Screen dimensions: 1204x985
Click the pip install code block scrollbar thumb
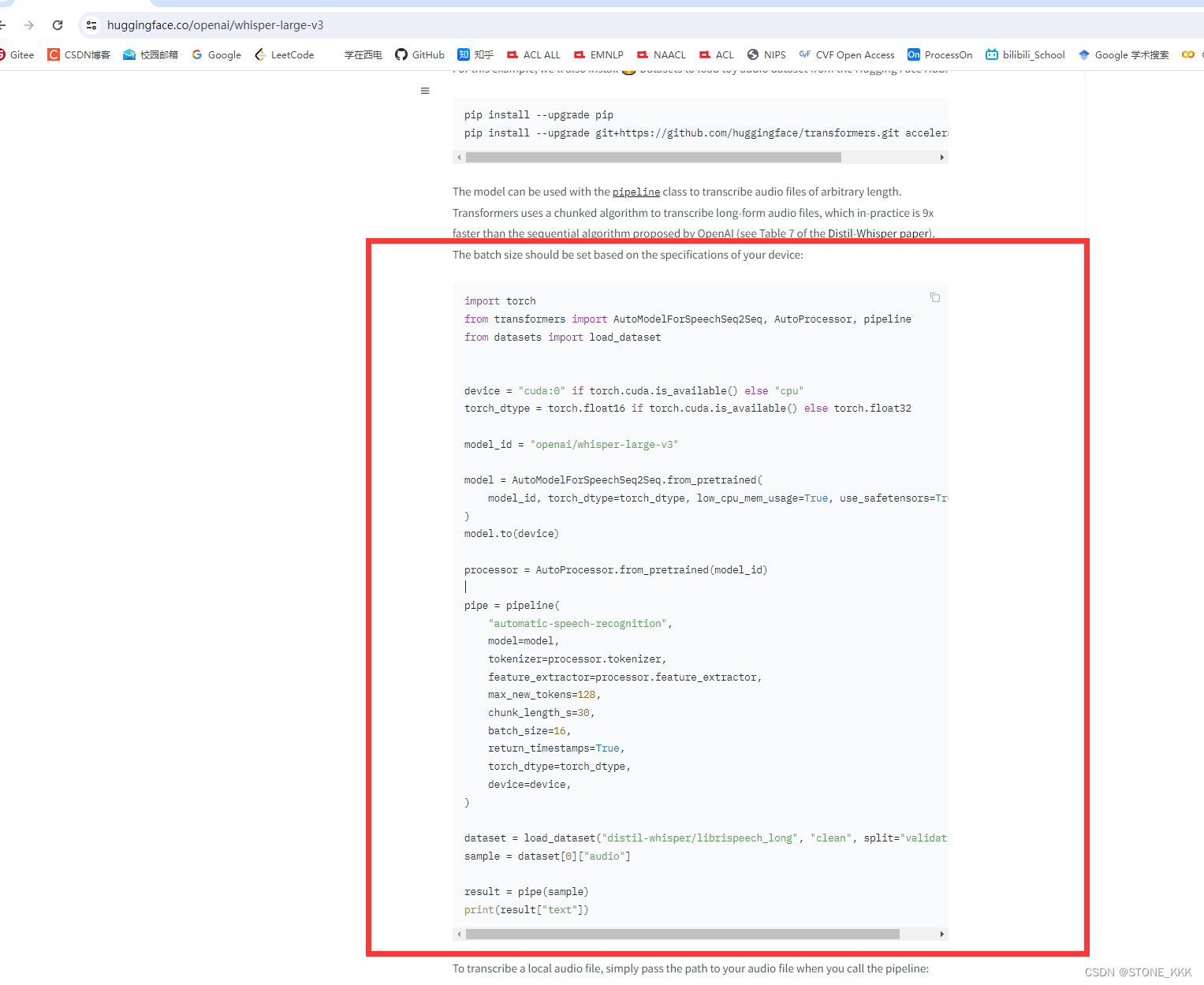[x=654, y=158]
